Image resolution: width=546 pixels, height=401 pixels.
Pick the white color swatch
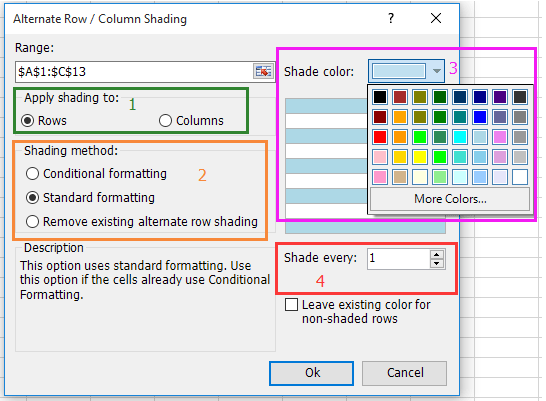[520, 177]
